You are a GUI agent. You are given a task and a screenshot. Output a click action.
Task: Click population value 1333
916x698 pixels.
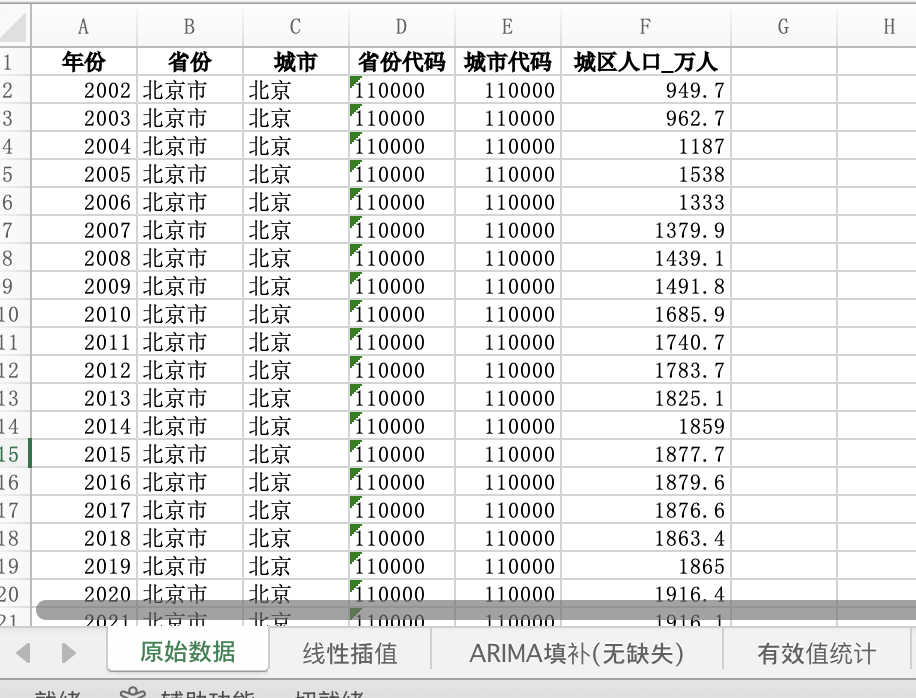click(646, 202)
